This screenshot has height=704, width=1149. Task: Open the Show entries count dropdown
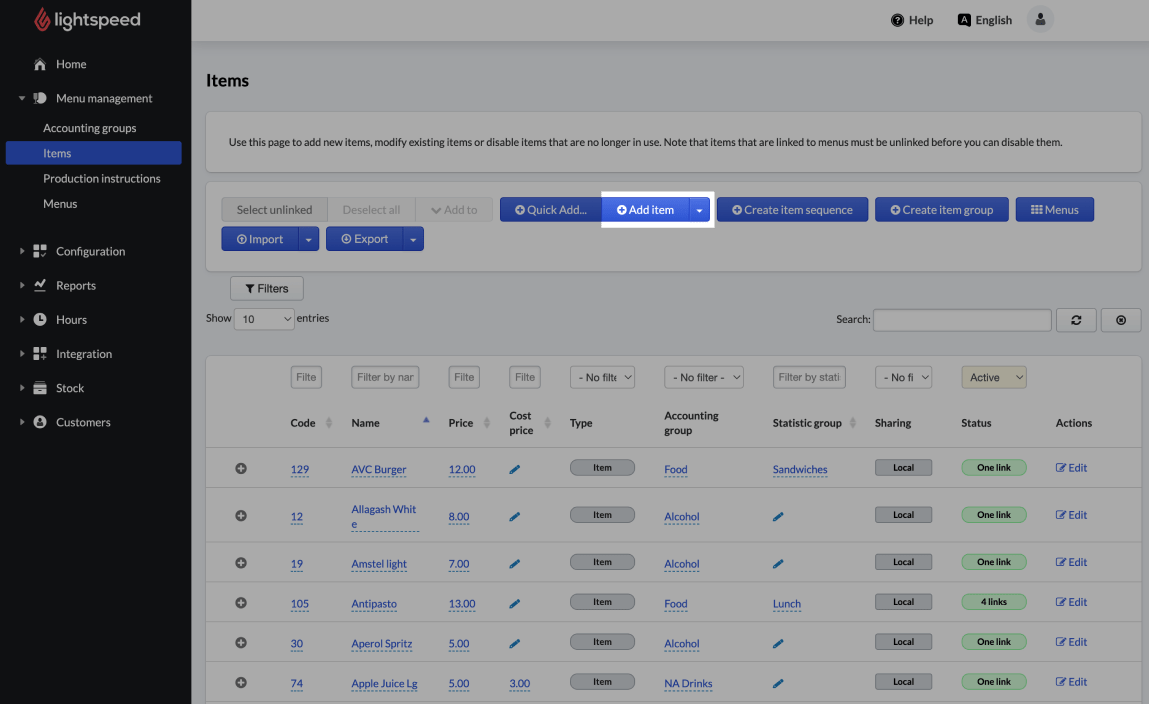tap(264, 319)
